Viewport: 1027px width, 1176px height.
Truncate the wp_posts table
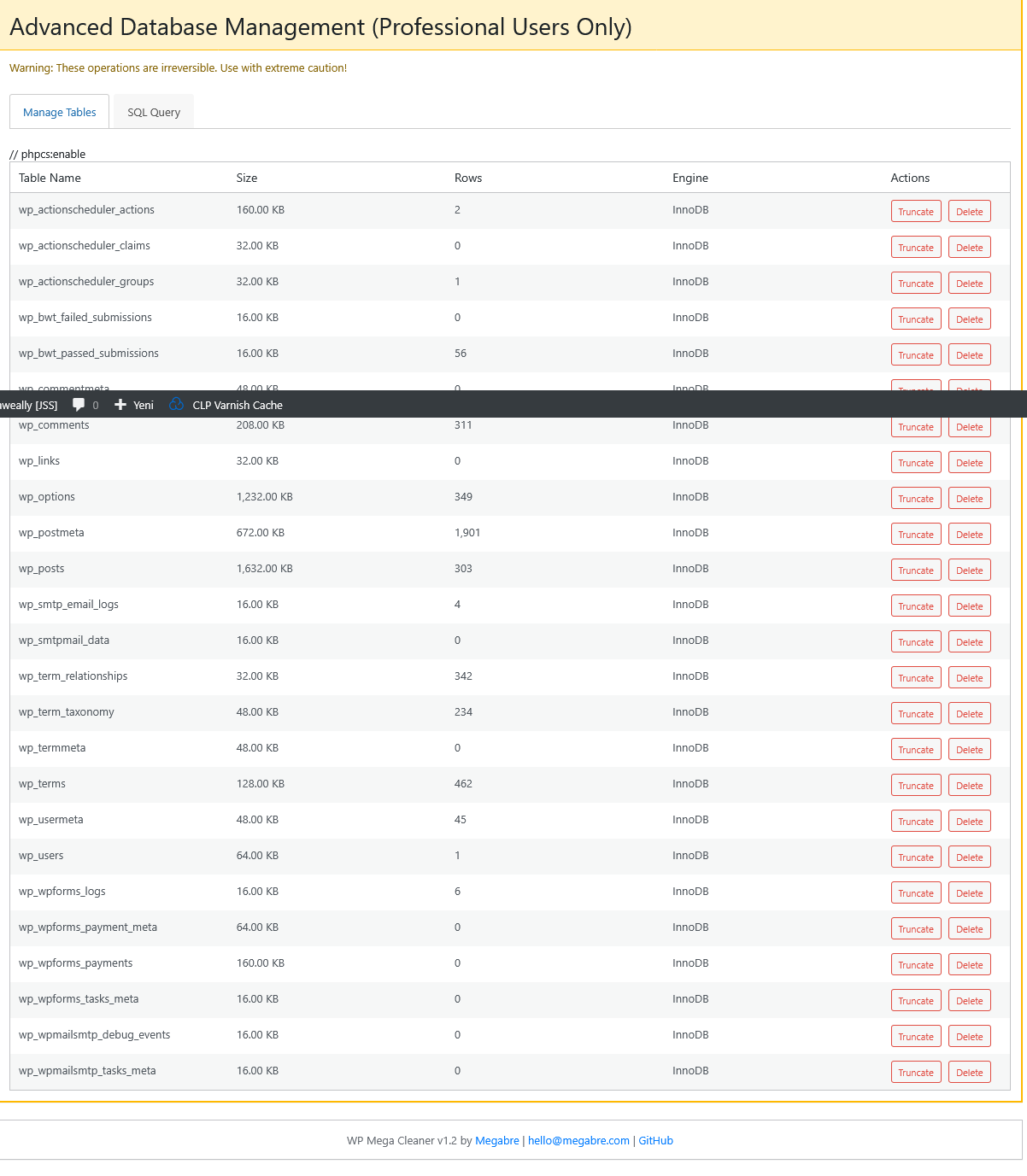tap(915, 570)
